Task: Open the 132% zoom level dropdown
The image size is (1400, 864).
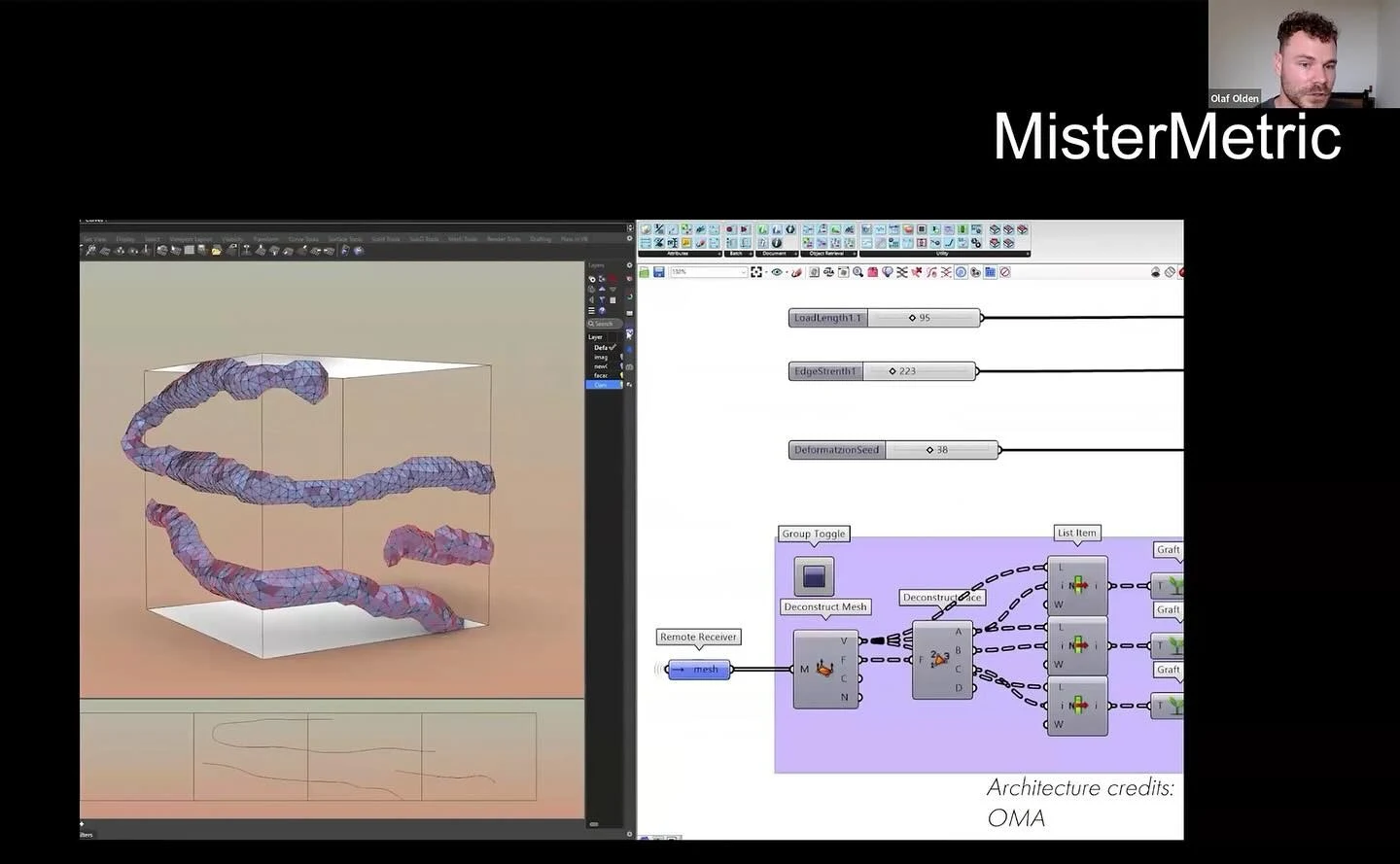Action: pos(709,272)
